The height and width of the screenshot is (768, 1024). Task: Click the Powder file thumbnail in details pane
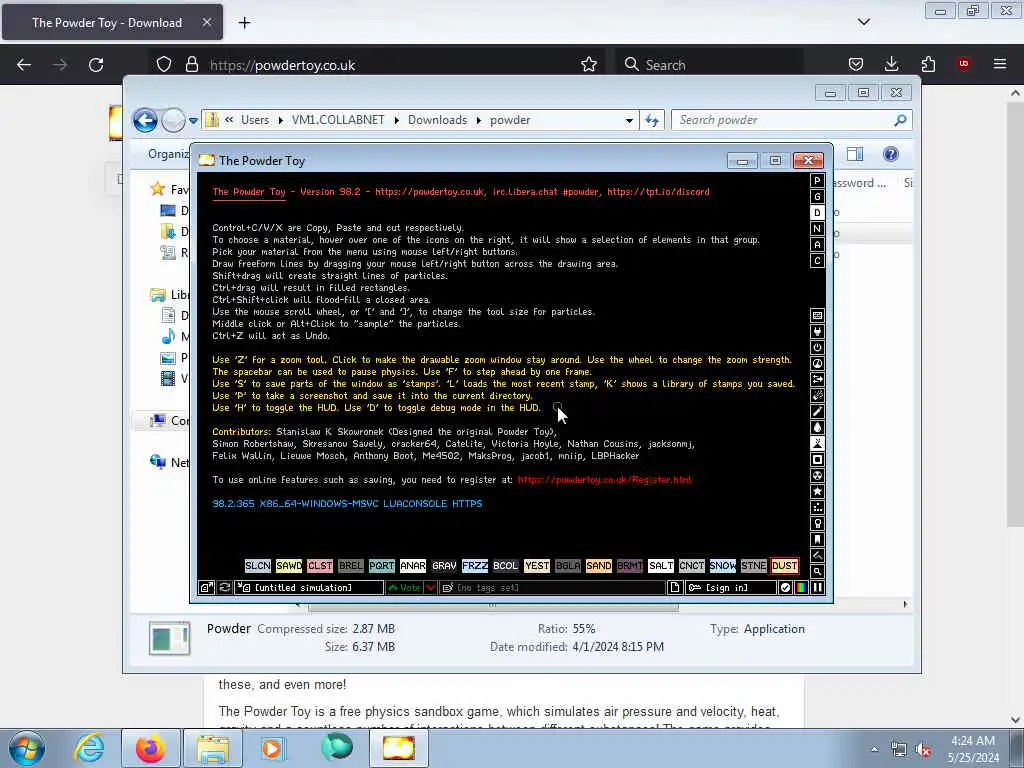coord(169,638)
